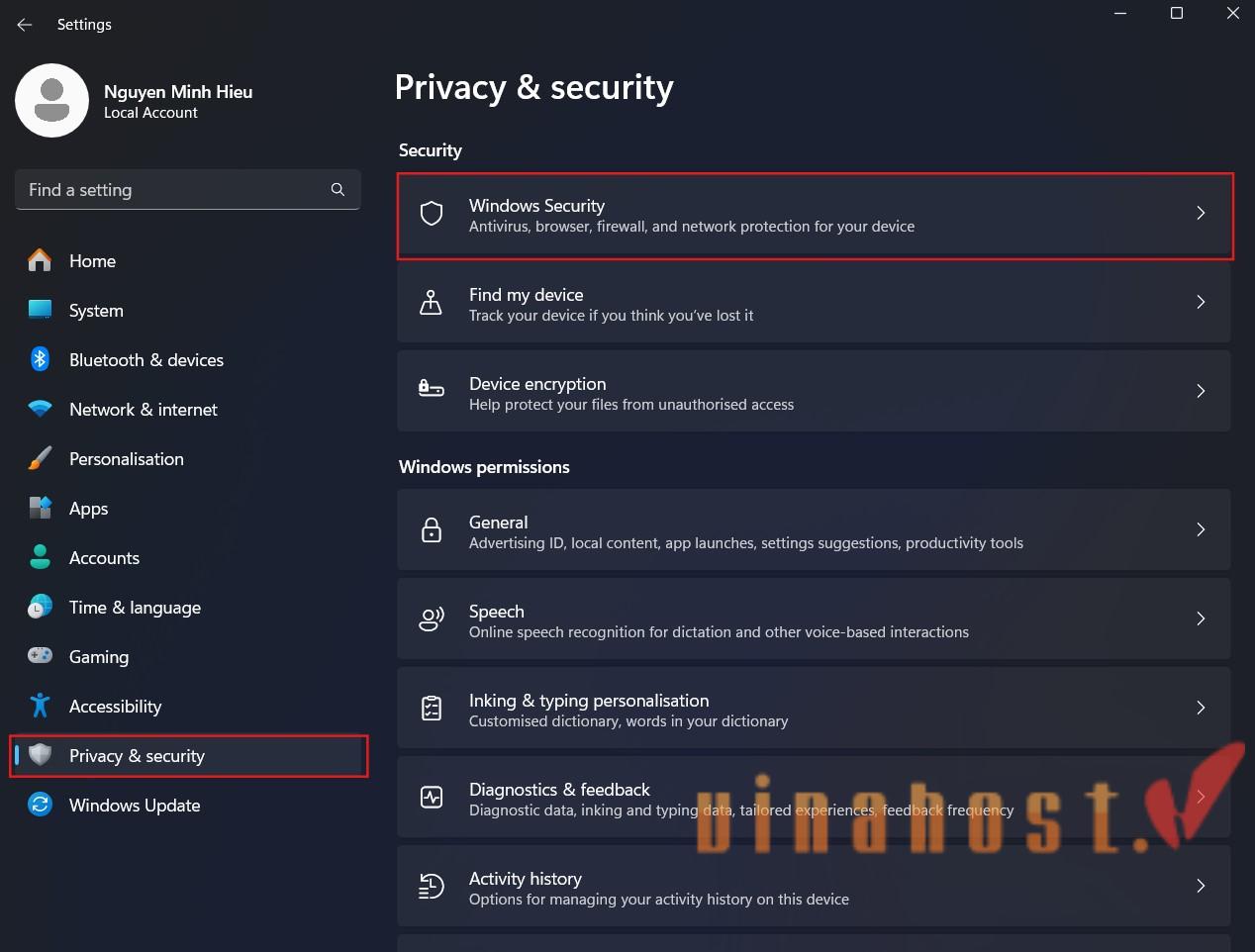Select Time & language section

tap(188, 608)
